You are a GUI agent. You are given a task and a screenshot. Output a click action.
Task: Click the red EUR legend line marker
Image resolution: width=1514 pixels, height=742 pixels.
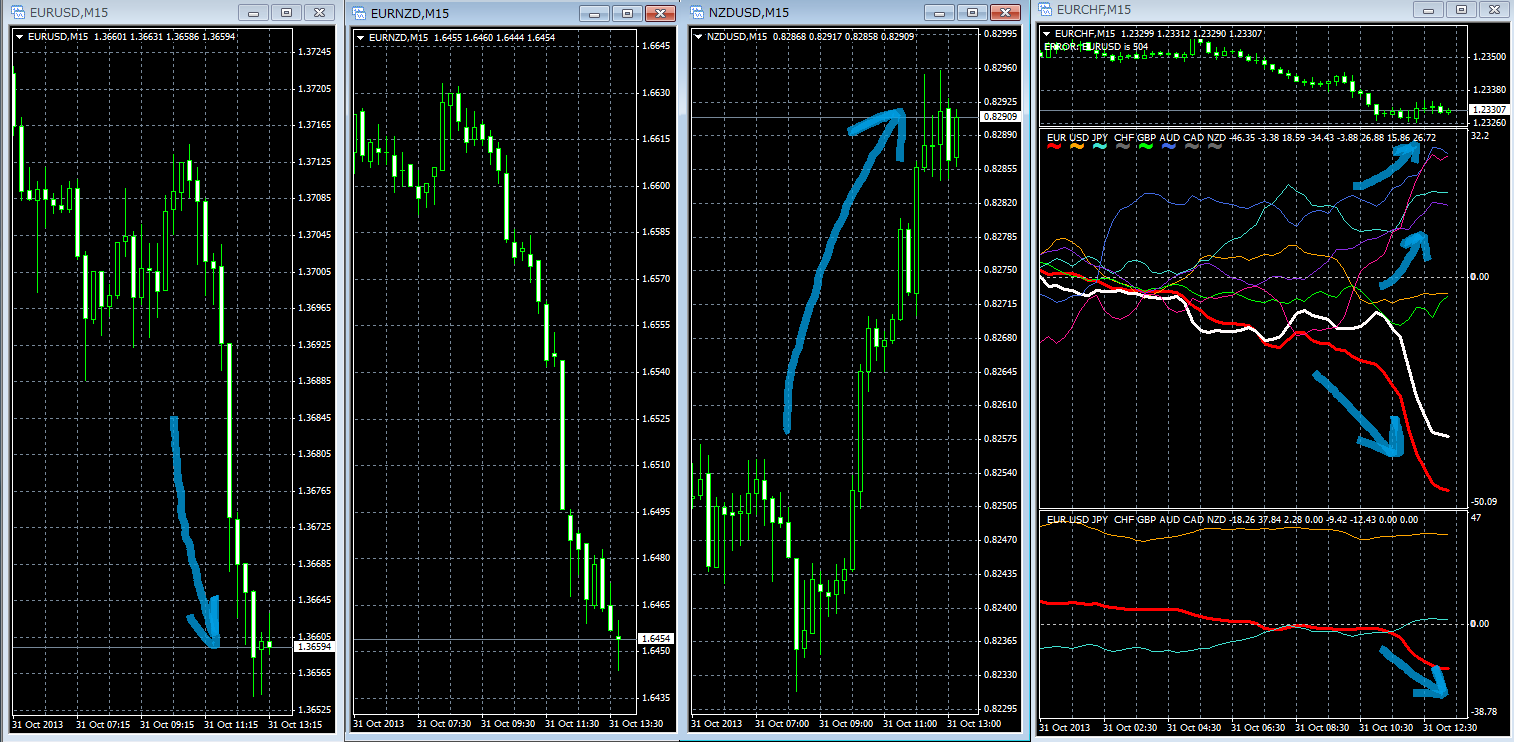(x=1054, y=146)
